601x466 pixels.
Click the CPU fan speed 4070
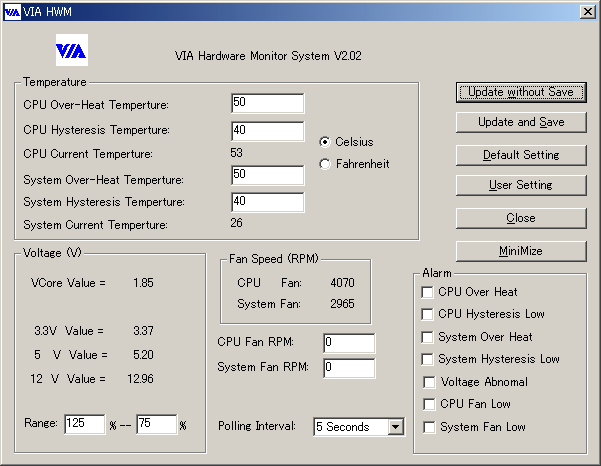pos(342,283)
